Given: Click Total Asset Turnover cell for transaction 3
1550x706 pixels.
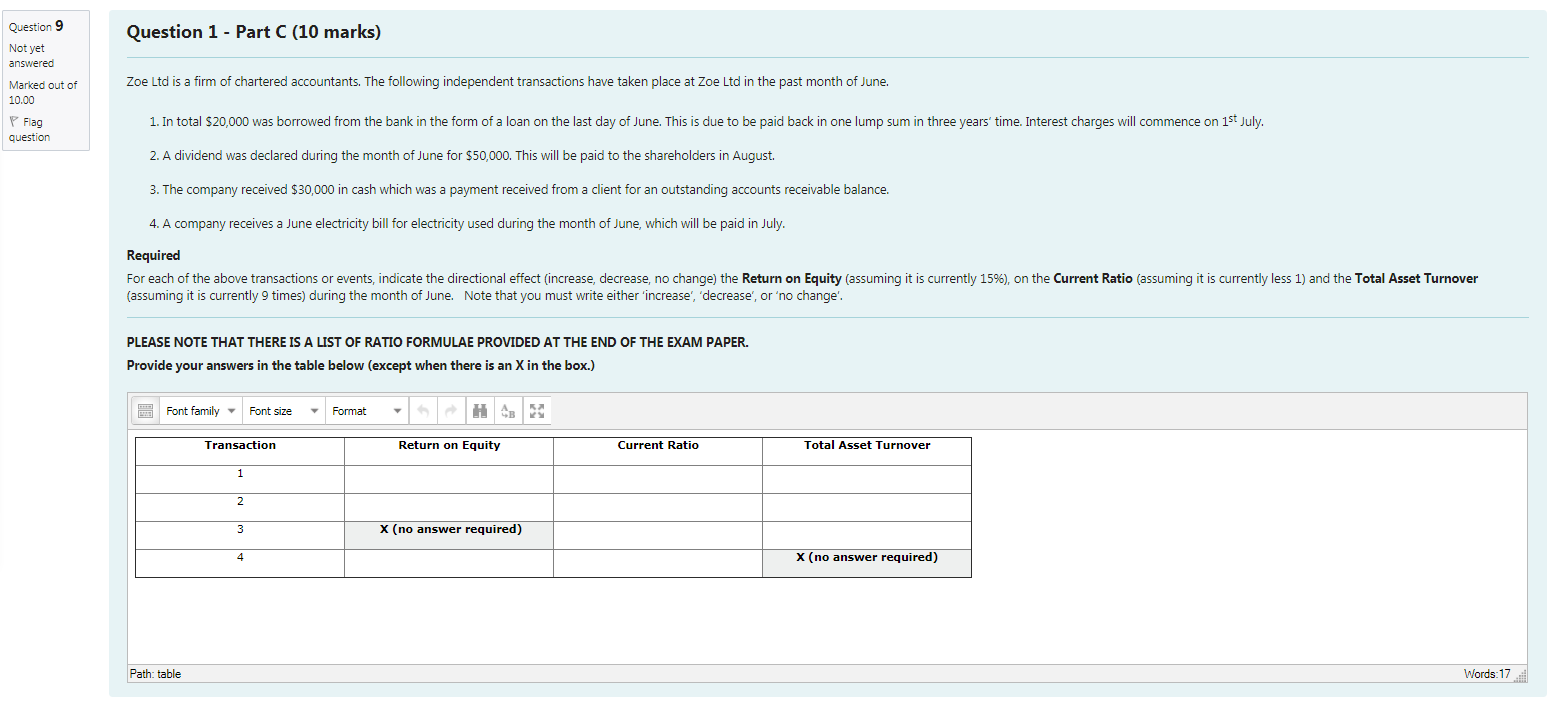Looking at the screenshot, I should (867, 536).
